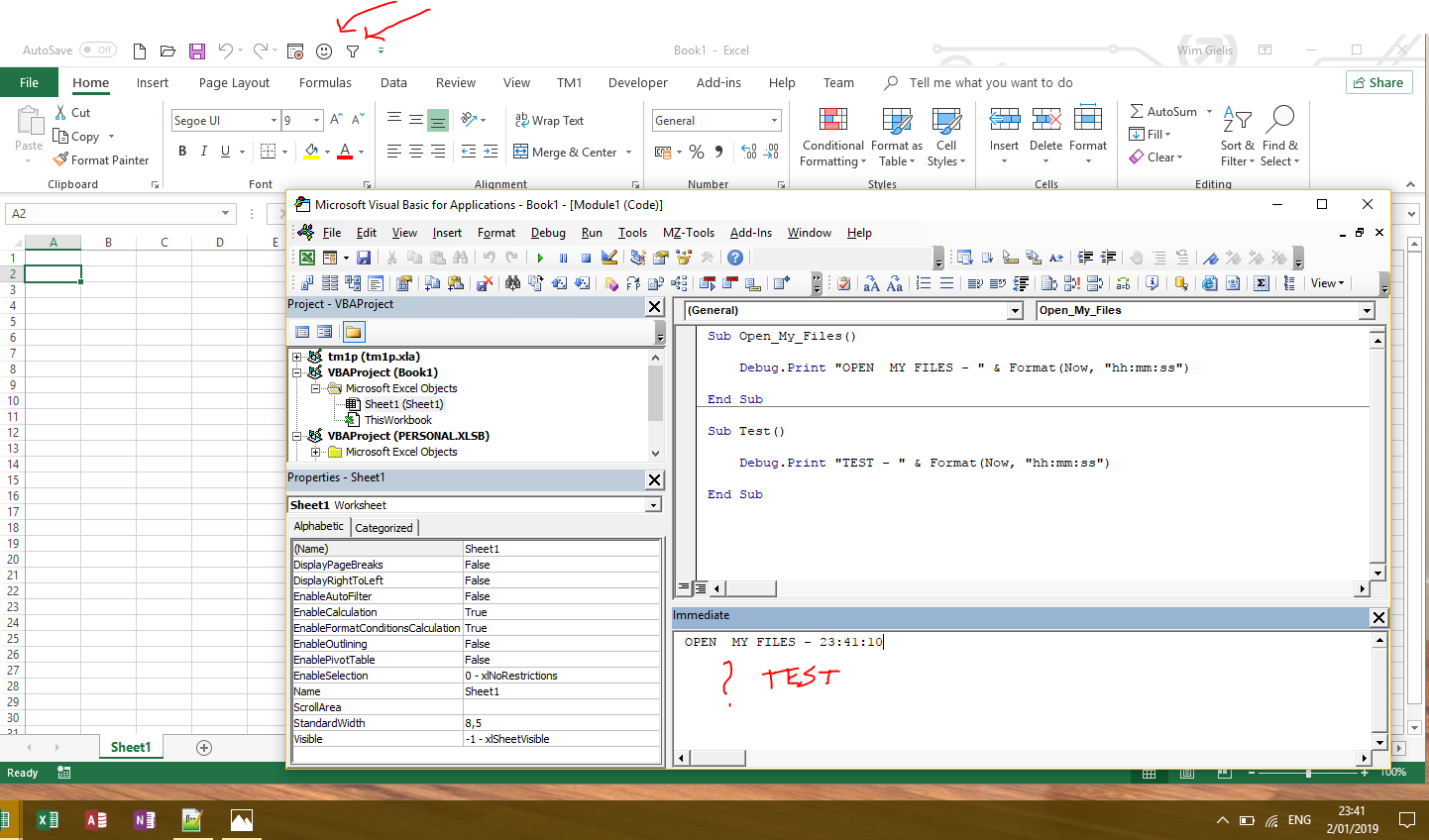The width and height of the screenshot is (1429, 840).
Task: Click View Code icon in Project panel
Action: (x=302, y=332)
